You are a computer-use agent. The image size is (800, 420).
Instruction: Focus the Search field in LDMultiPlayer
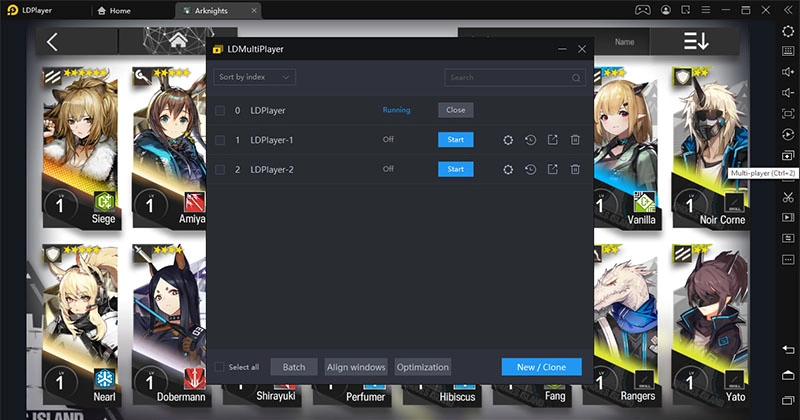(x=515, y=78)
